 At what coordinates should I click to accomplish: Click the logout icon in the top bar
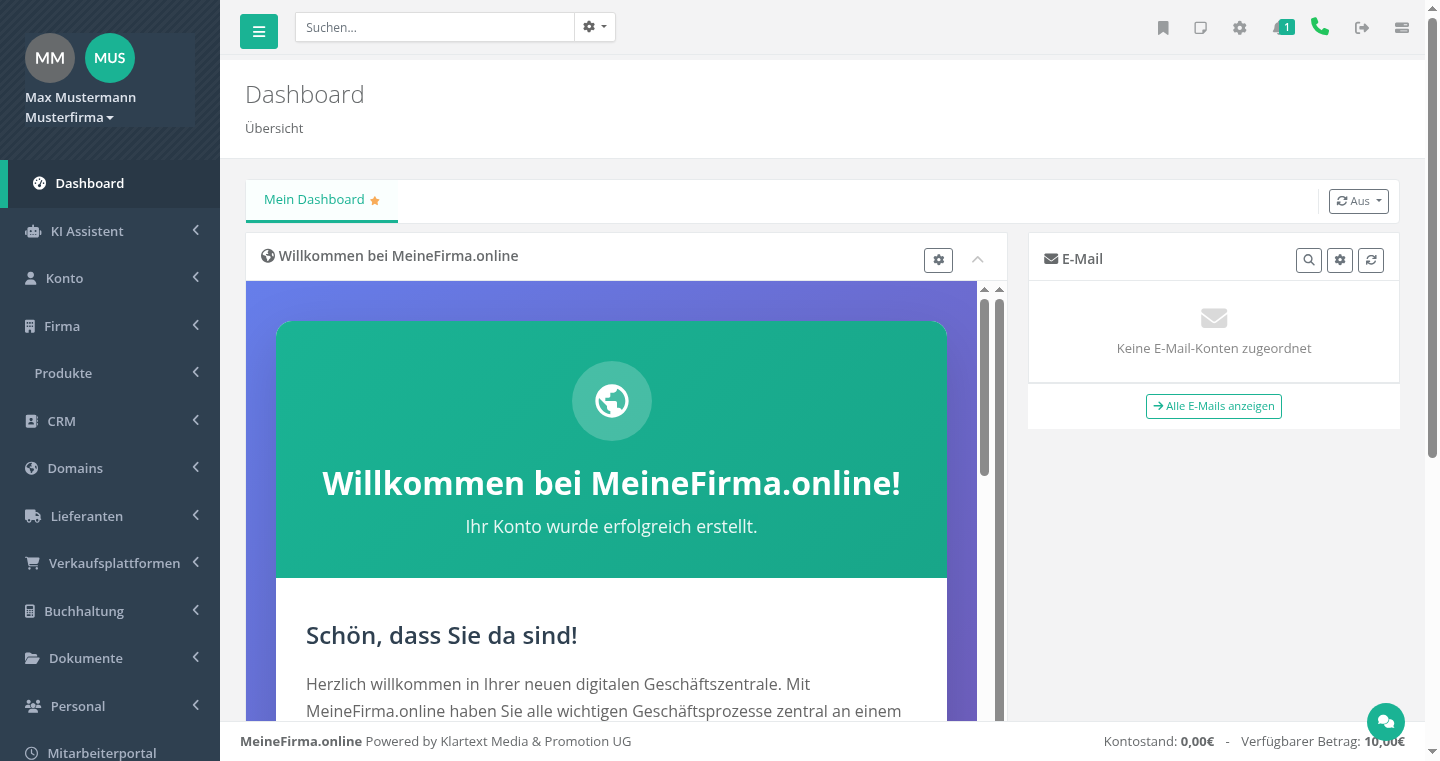[1362, 28]
